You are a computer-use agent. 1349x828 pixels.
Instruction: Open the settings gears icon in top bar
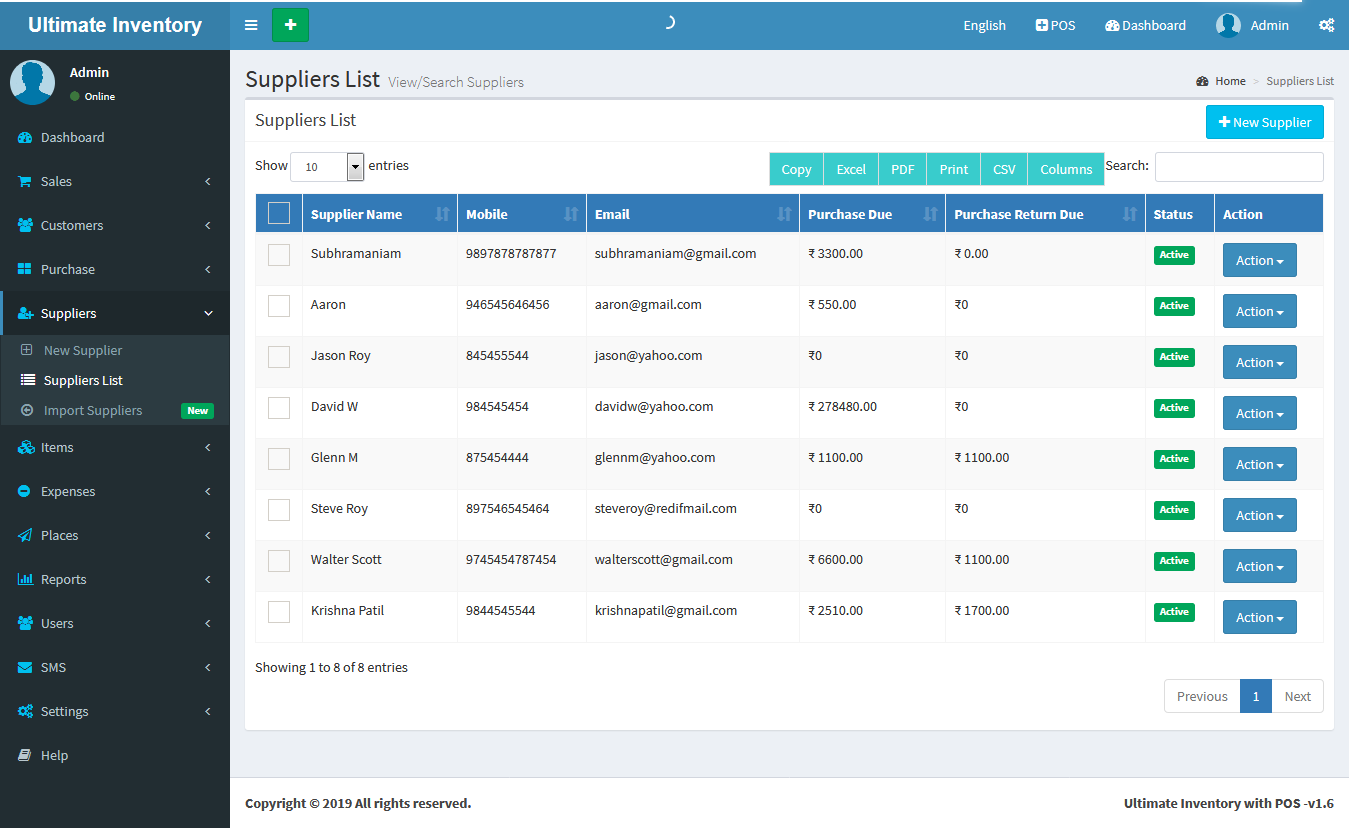click(x=1326, y=25)
